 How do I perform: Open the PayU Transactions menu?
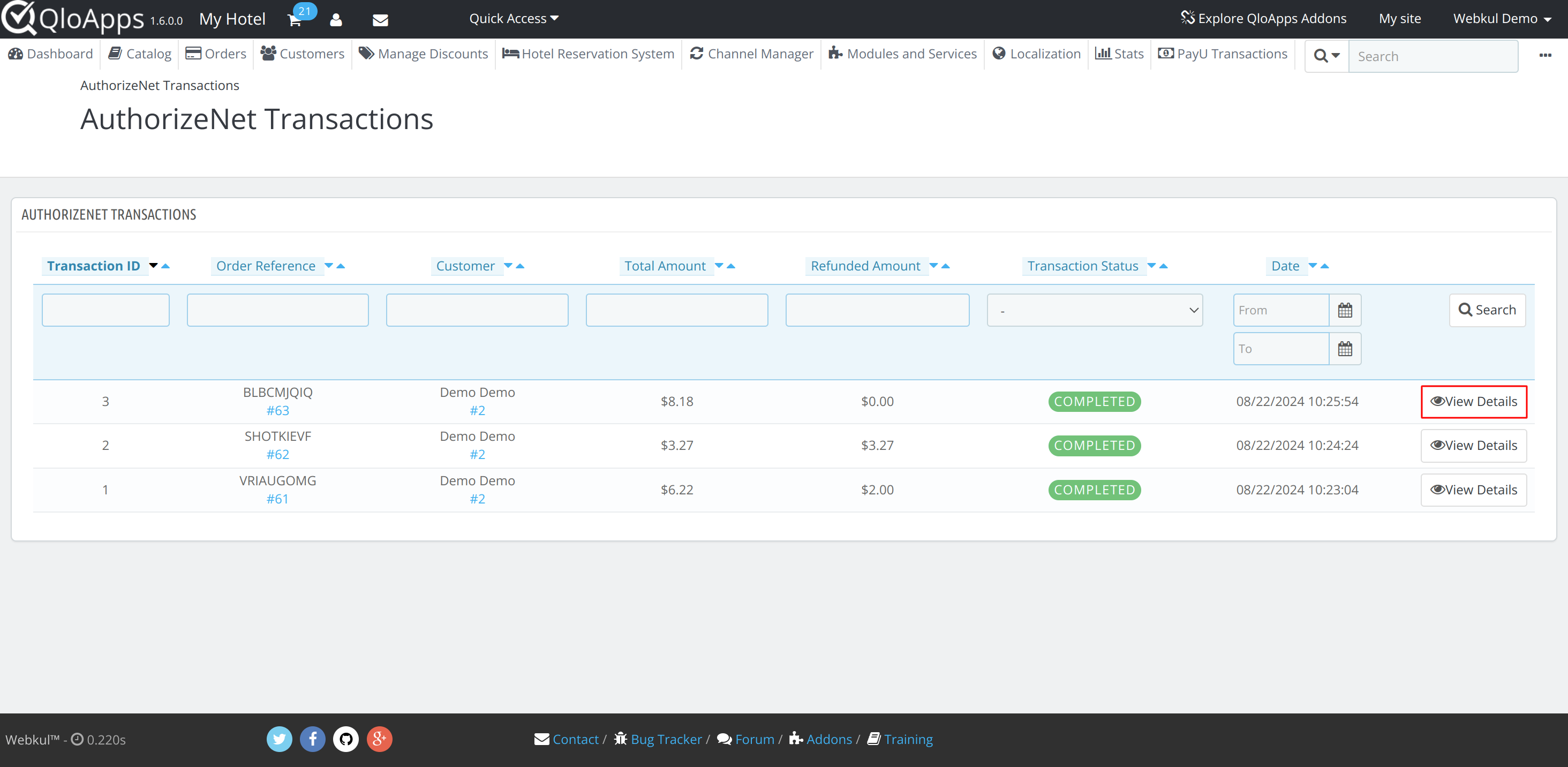(1223, 54)
